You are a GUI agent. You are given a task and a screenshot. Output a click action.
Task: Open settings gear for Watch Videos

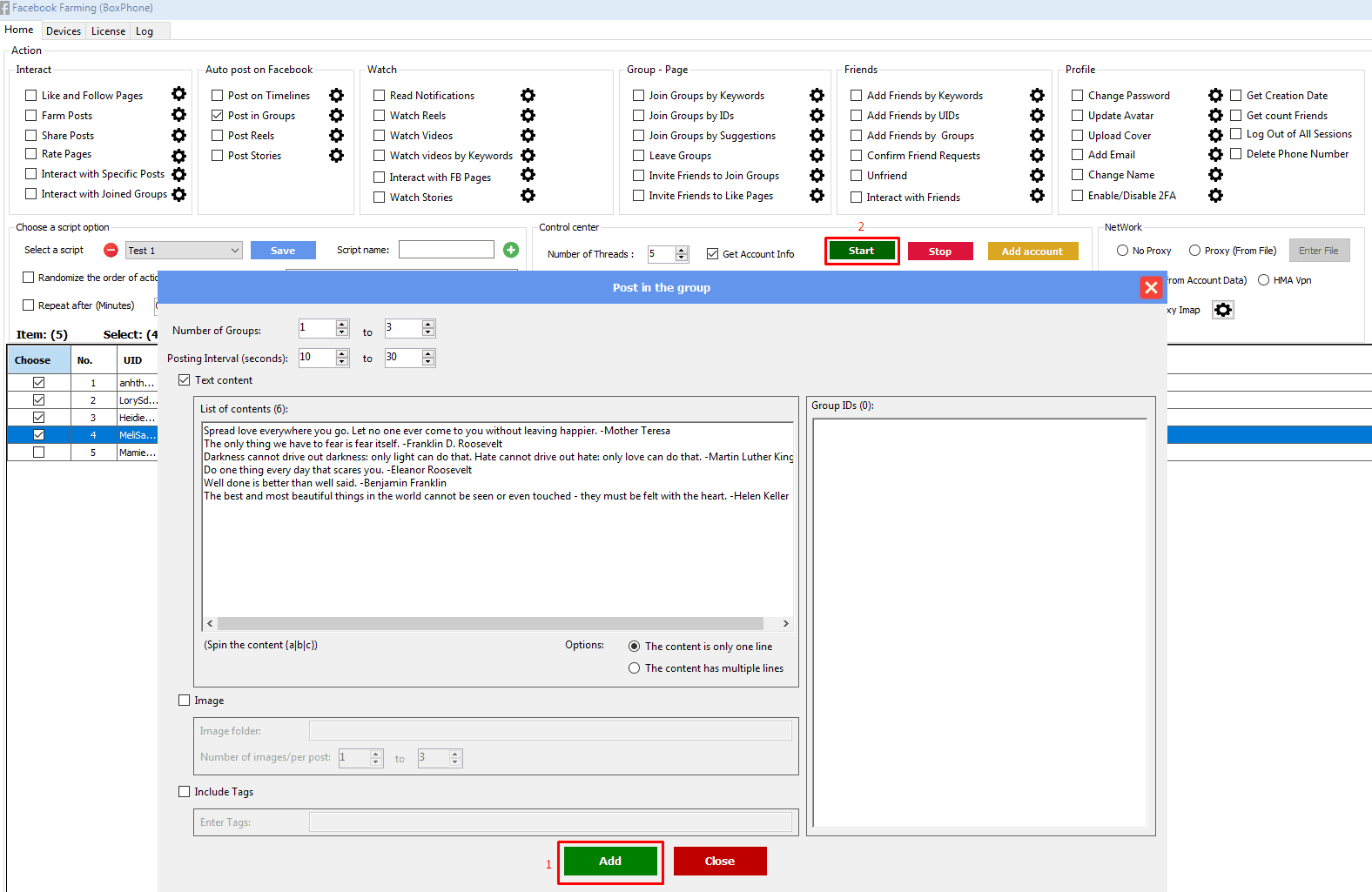[528, 135]
